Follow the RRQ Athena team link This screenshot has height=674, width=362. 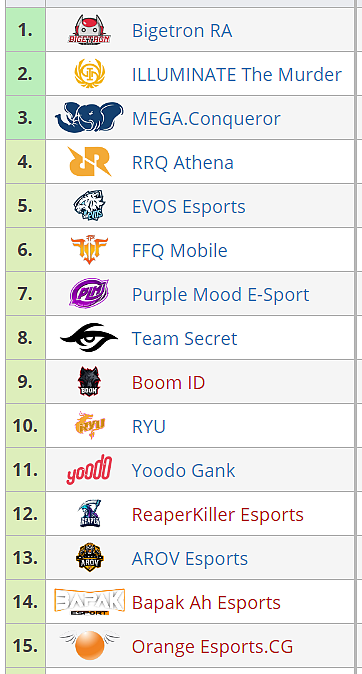pos(183,162)
